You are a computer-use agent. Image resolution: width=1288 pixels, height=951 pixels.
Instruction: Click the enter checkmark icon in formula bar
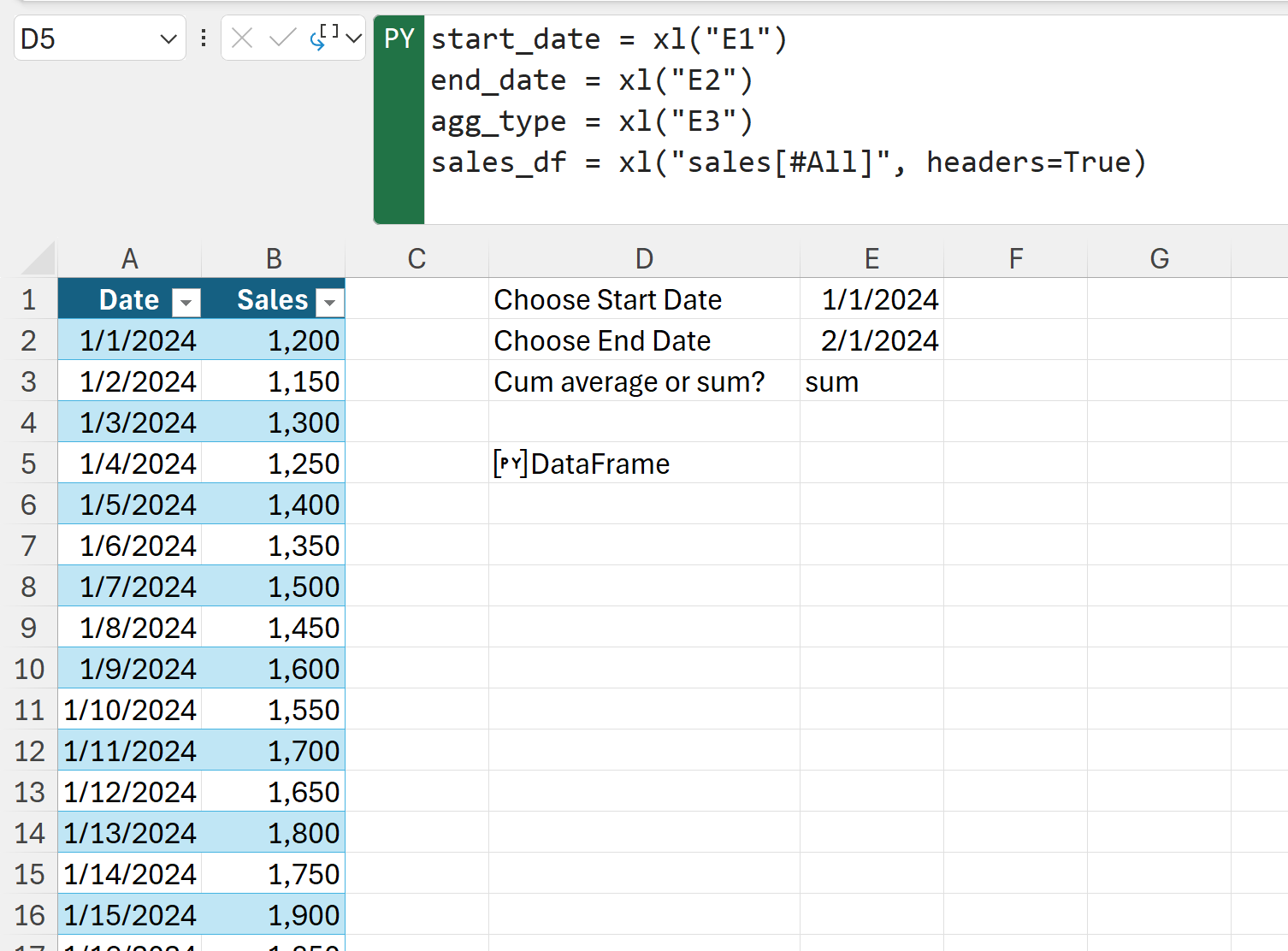point(281,38)
